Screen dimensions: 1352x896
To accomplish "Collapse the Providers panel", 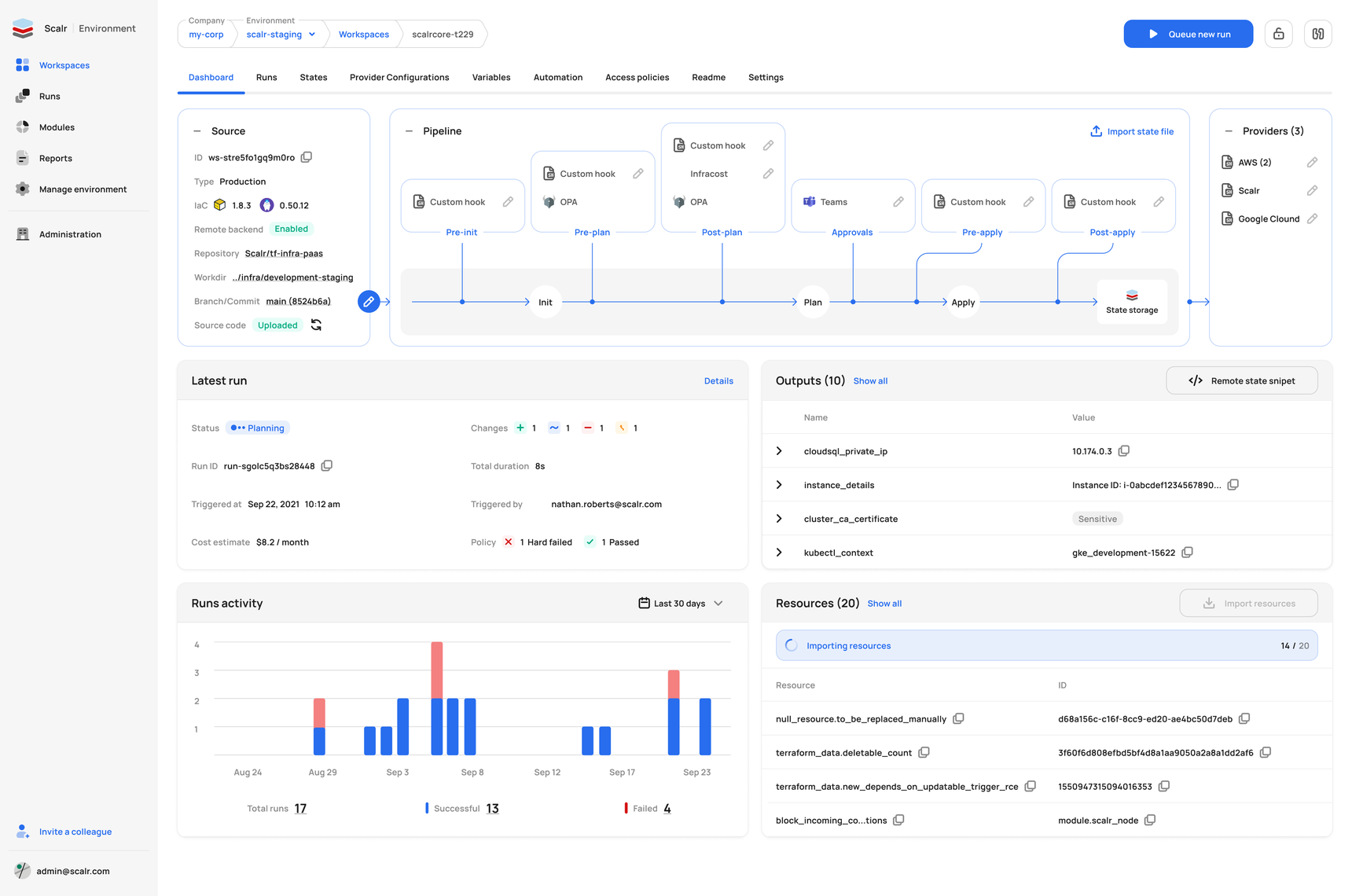I will click(1229, 131).
